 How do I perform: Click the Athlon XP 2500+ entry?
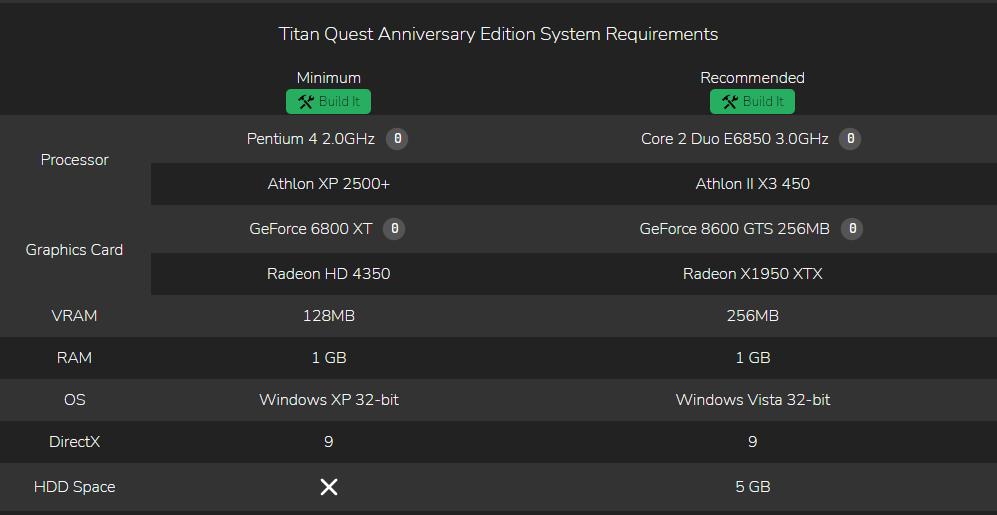point(329,184)
